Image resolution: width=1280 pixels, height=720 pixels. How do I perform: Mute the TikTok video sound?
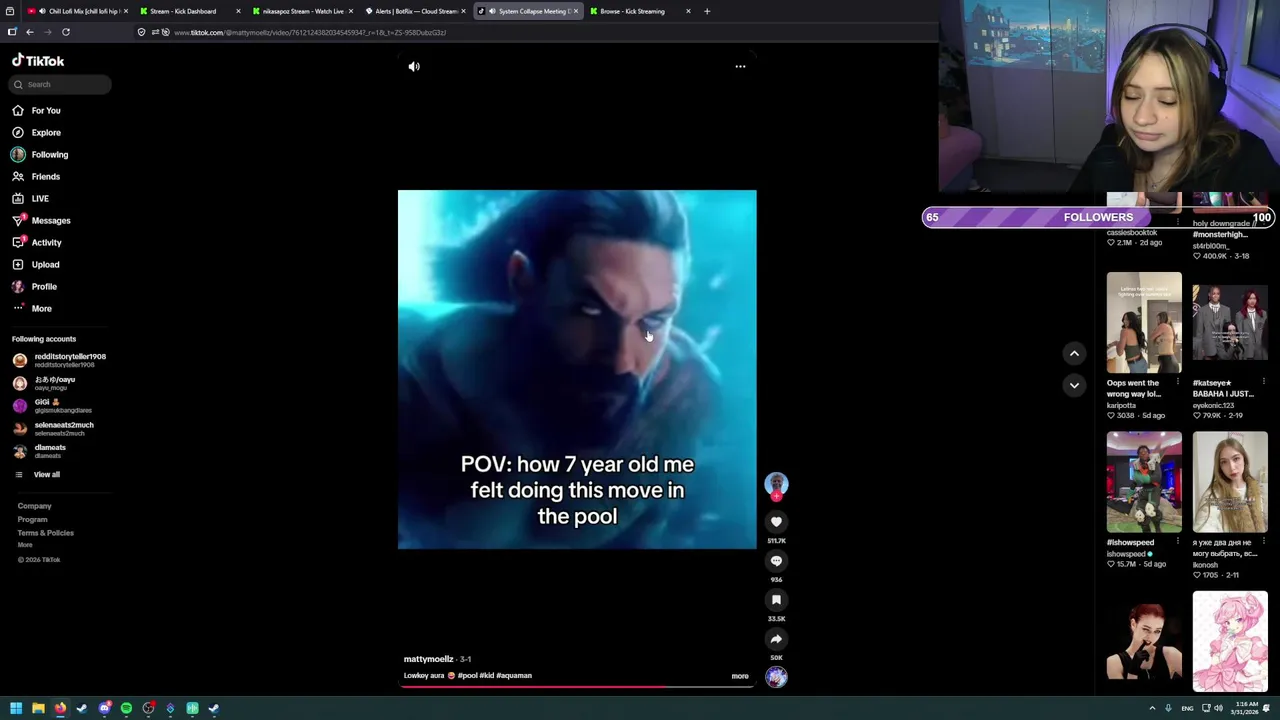(414, 66)
